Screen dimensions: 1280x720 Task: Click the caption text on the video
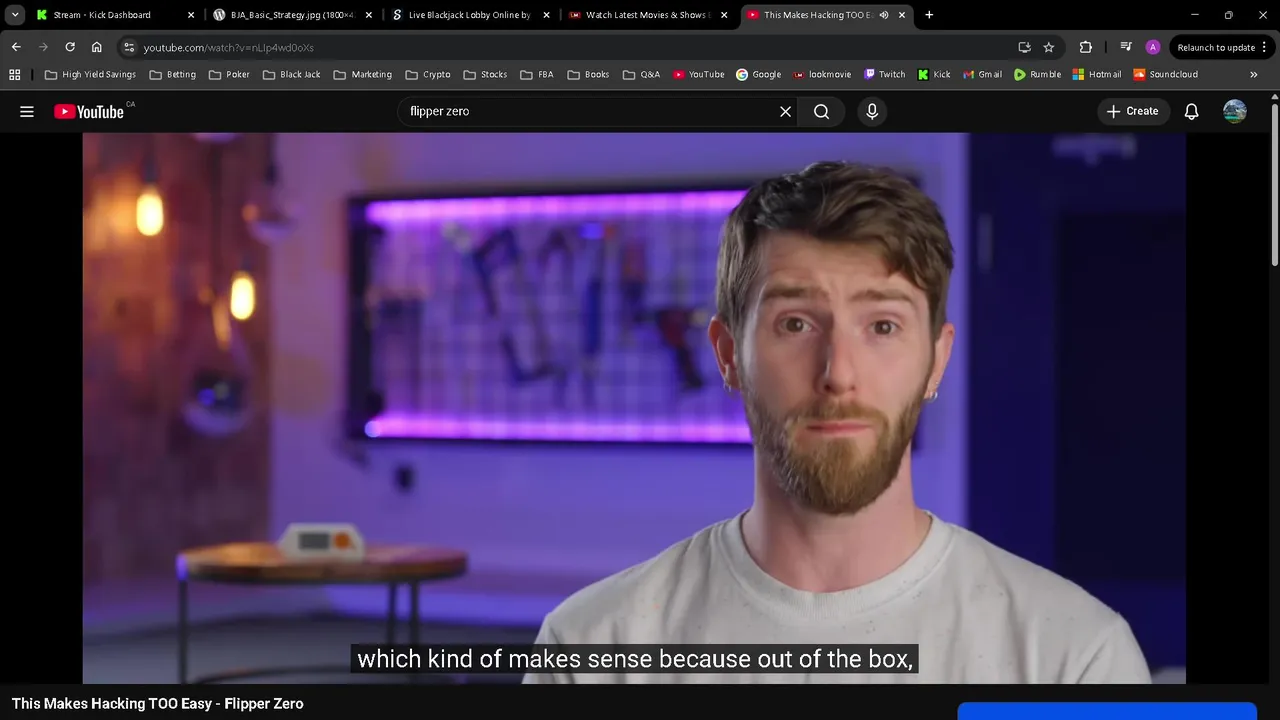pos(635,659)
